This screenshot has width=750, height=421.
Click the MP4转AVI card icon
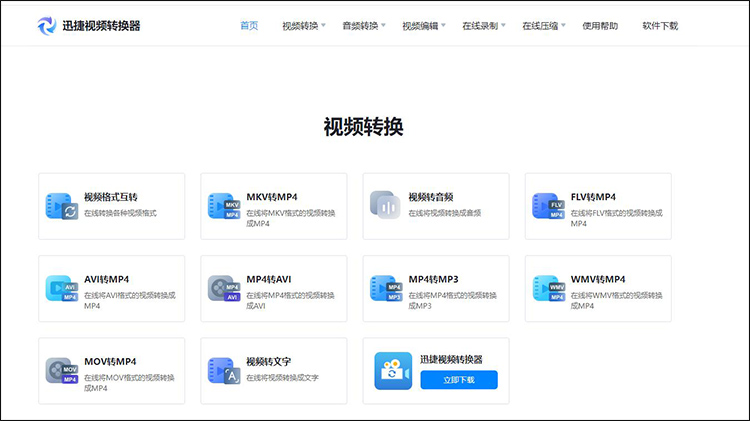224,288
